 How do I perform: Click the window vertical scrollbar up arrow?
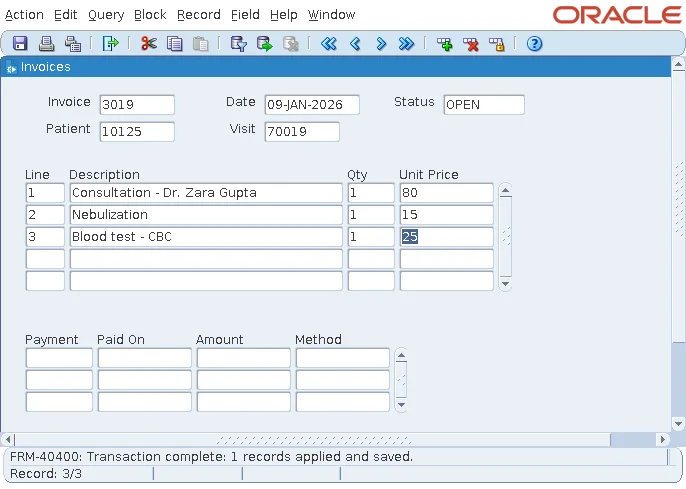tap(678, 65)
